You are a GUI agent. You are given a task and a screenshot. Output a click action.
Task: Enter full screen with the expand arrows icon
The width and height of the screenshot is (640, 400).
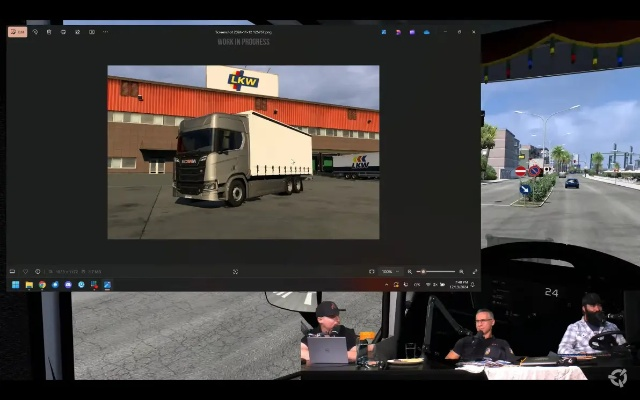474,271
